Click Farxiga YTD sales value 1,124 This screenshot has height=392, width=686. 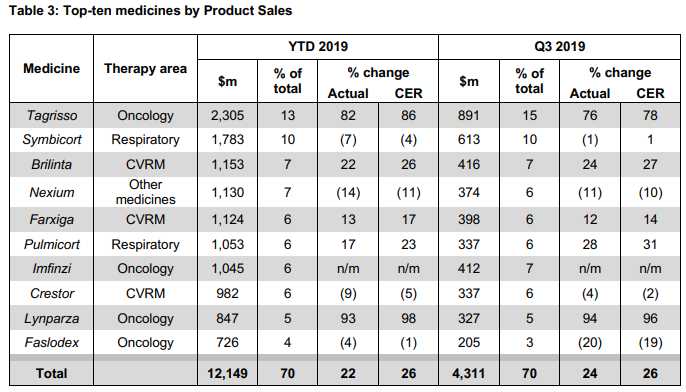pos(228,219)
